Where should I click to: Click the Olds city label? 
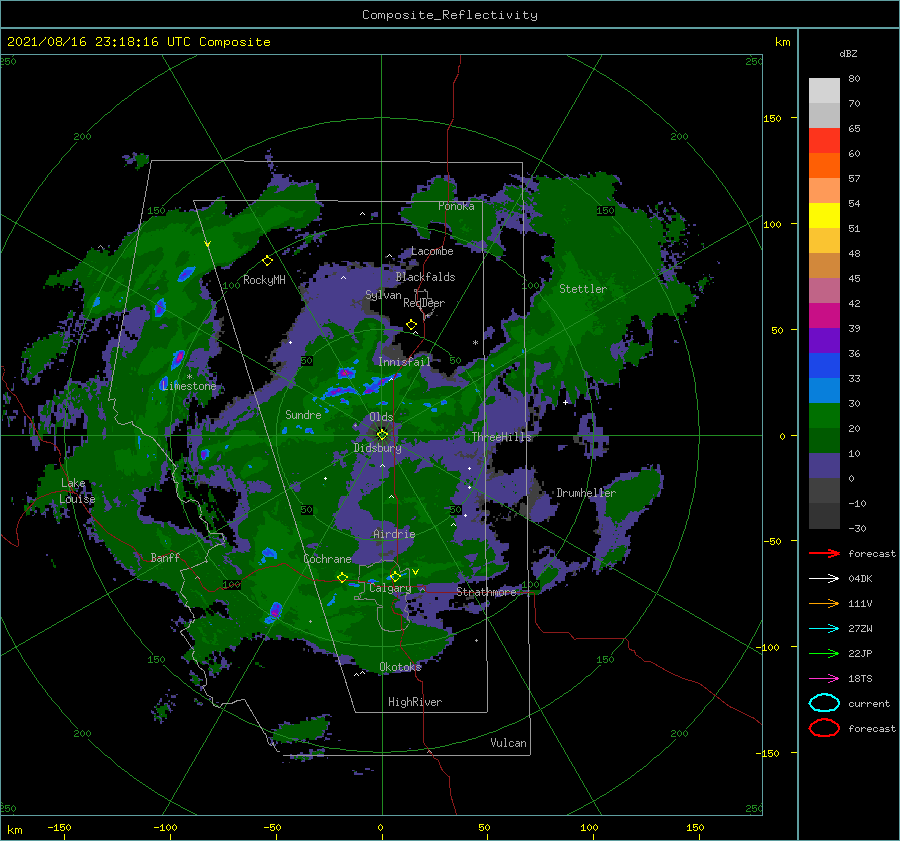(x=381, y=417)
